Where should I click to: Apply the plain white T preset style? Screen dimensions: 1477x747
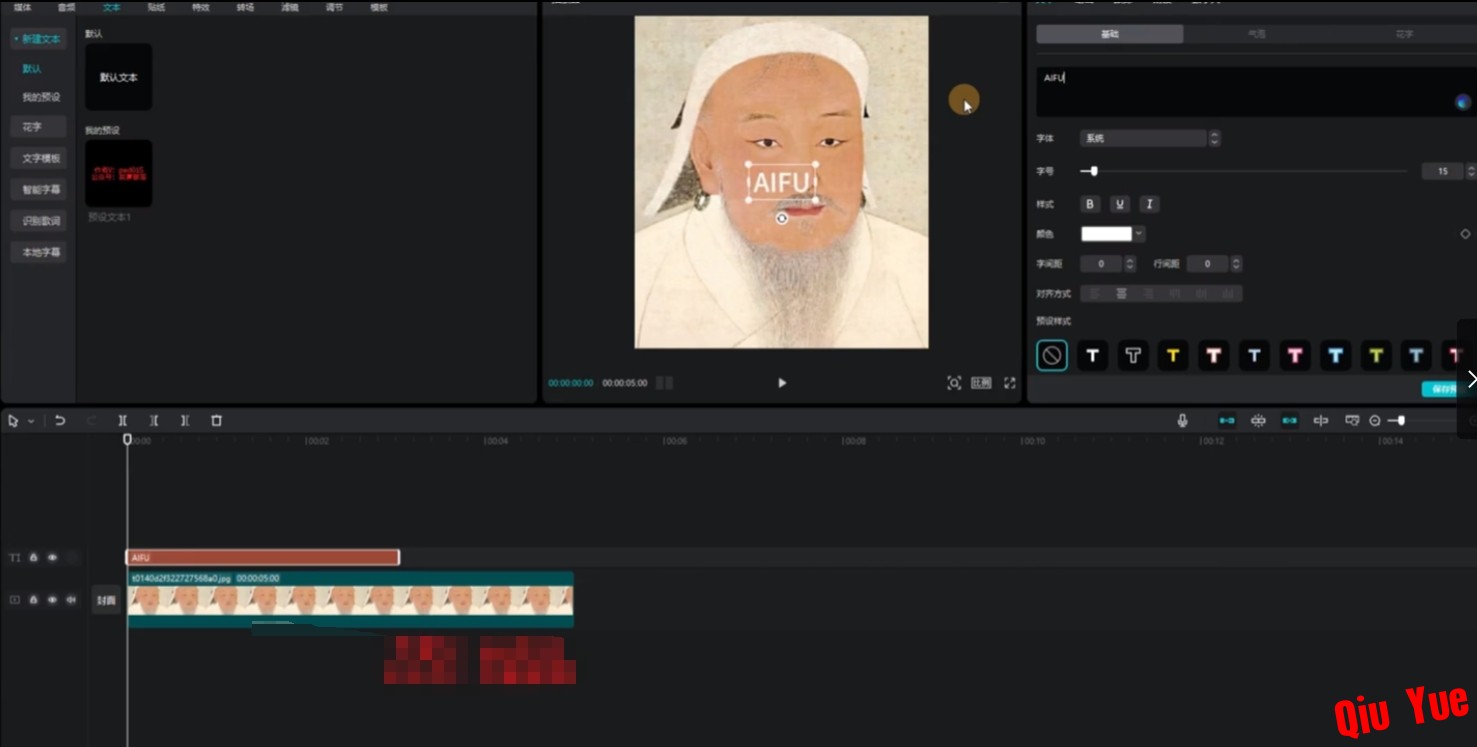[x=1092, y=355]
